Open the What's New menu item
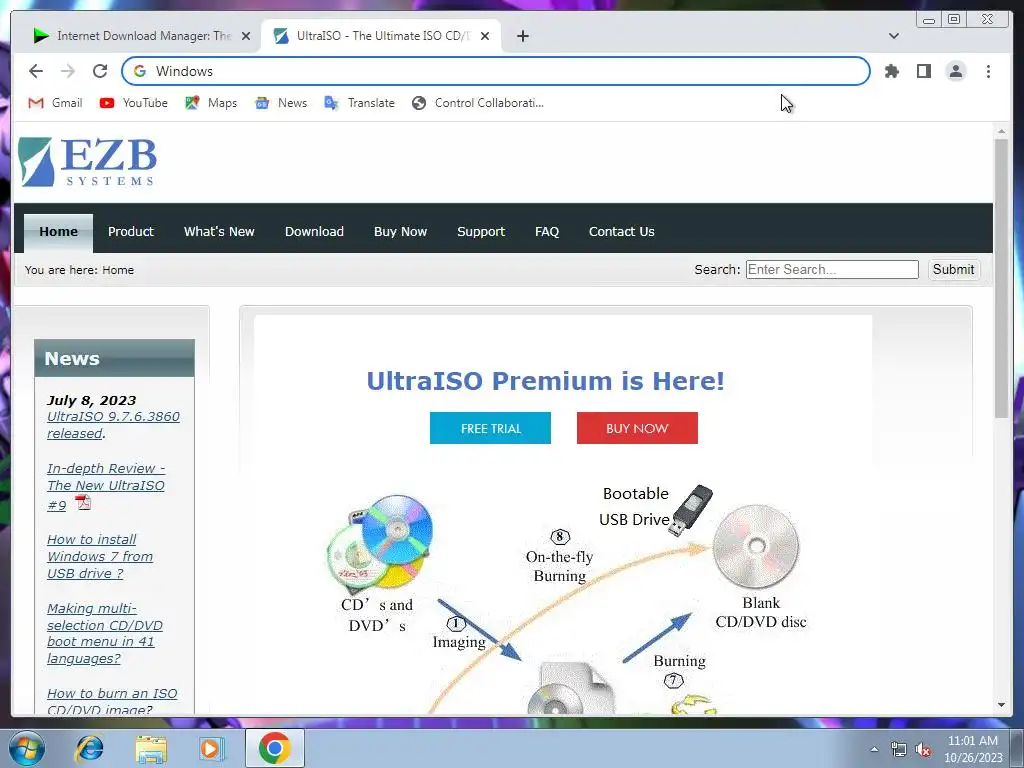 (219, 232)
